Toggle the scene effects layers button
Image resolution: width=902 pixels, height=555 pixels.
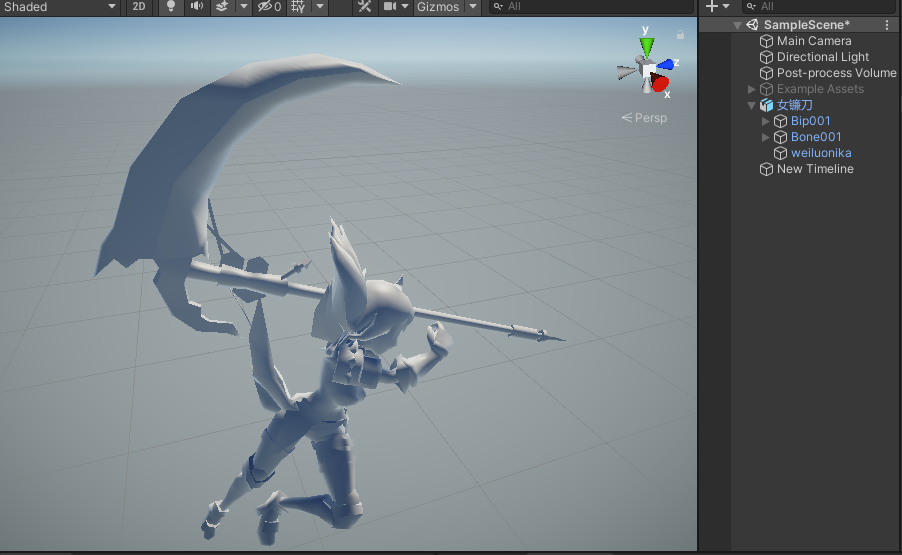222,7
